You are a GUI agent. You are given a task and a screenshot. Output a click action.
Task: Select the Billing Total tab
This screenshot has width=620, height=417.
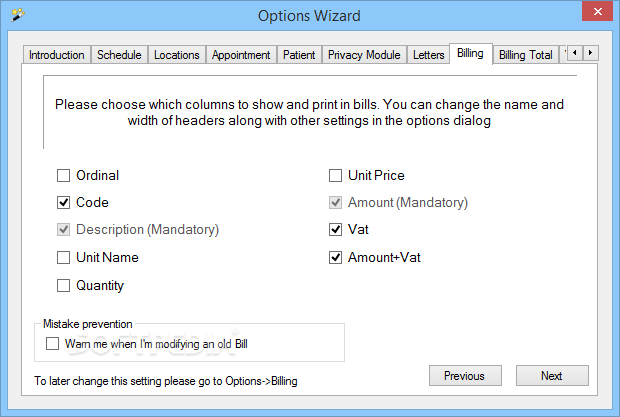[x=525, y=55]
